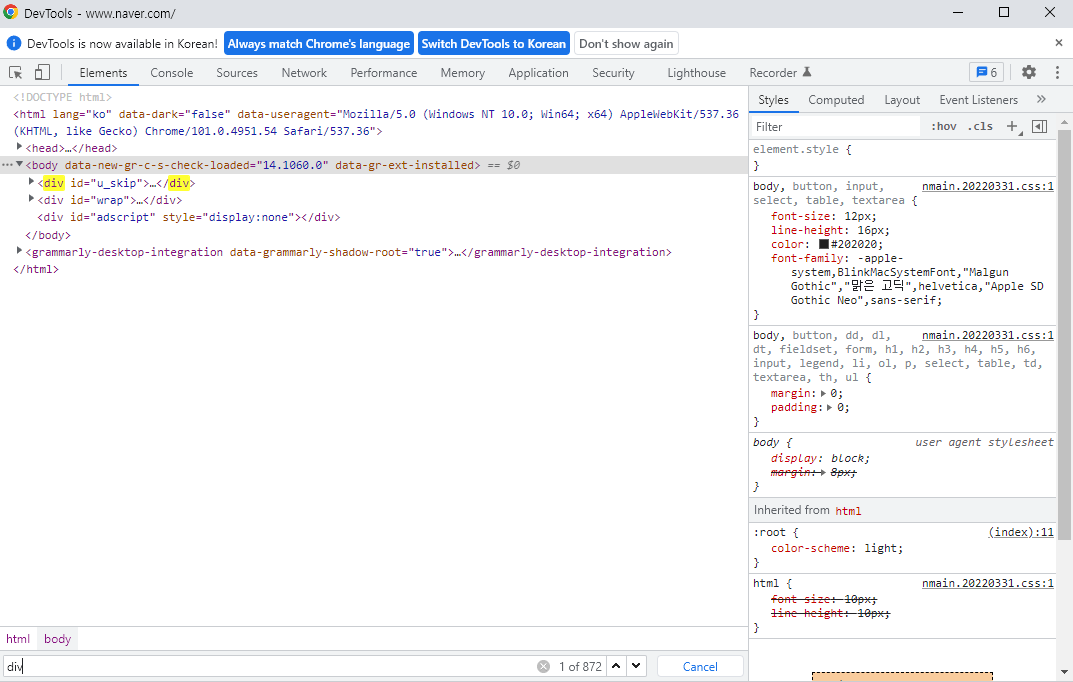The image size is (1073, 682).
Task: Switch to the Elements tab
Action: coord(103,73)
